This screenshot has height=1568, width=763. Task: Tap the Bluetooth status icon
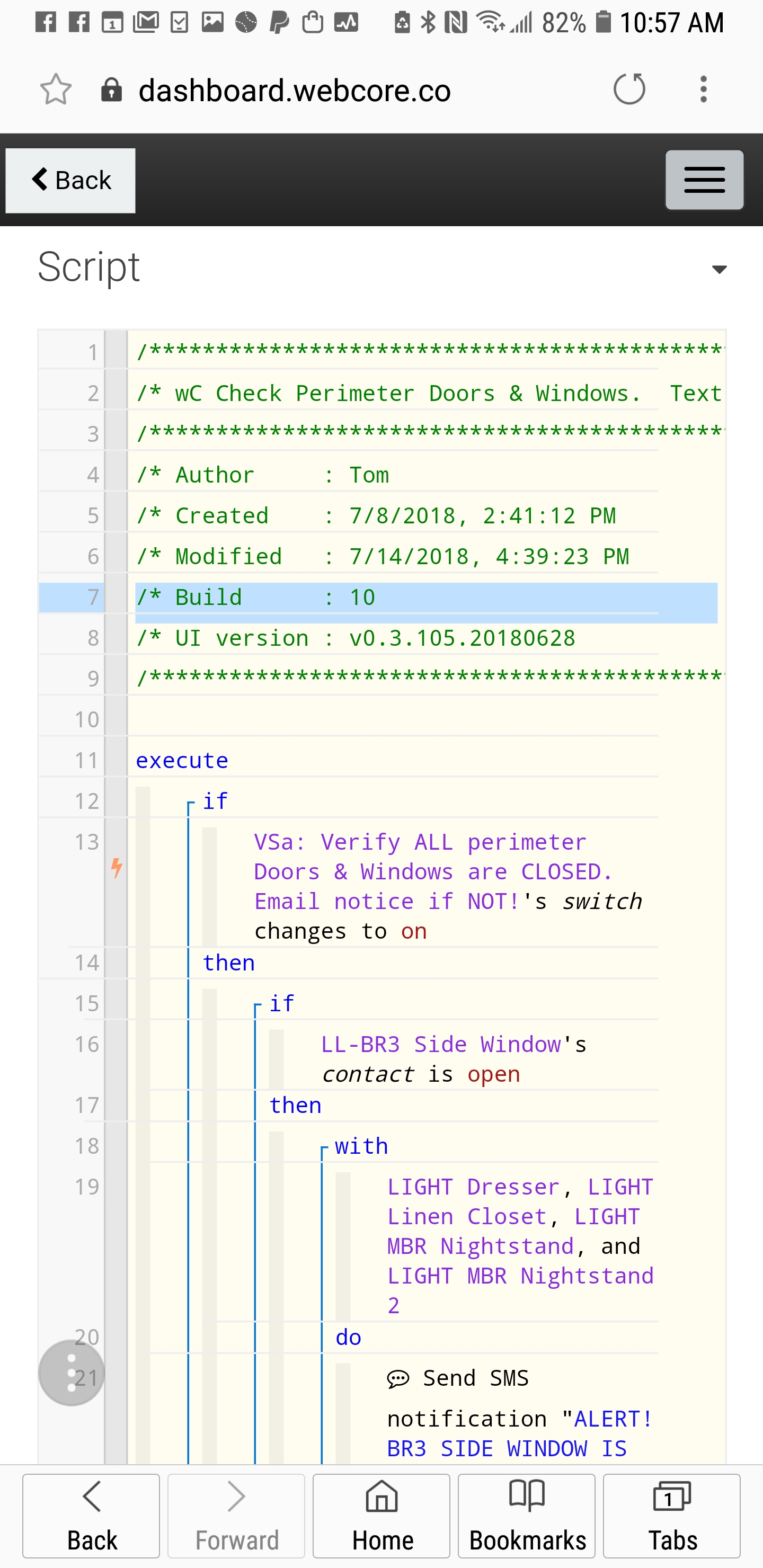(x=428, y=23)
